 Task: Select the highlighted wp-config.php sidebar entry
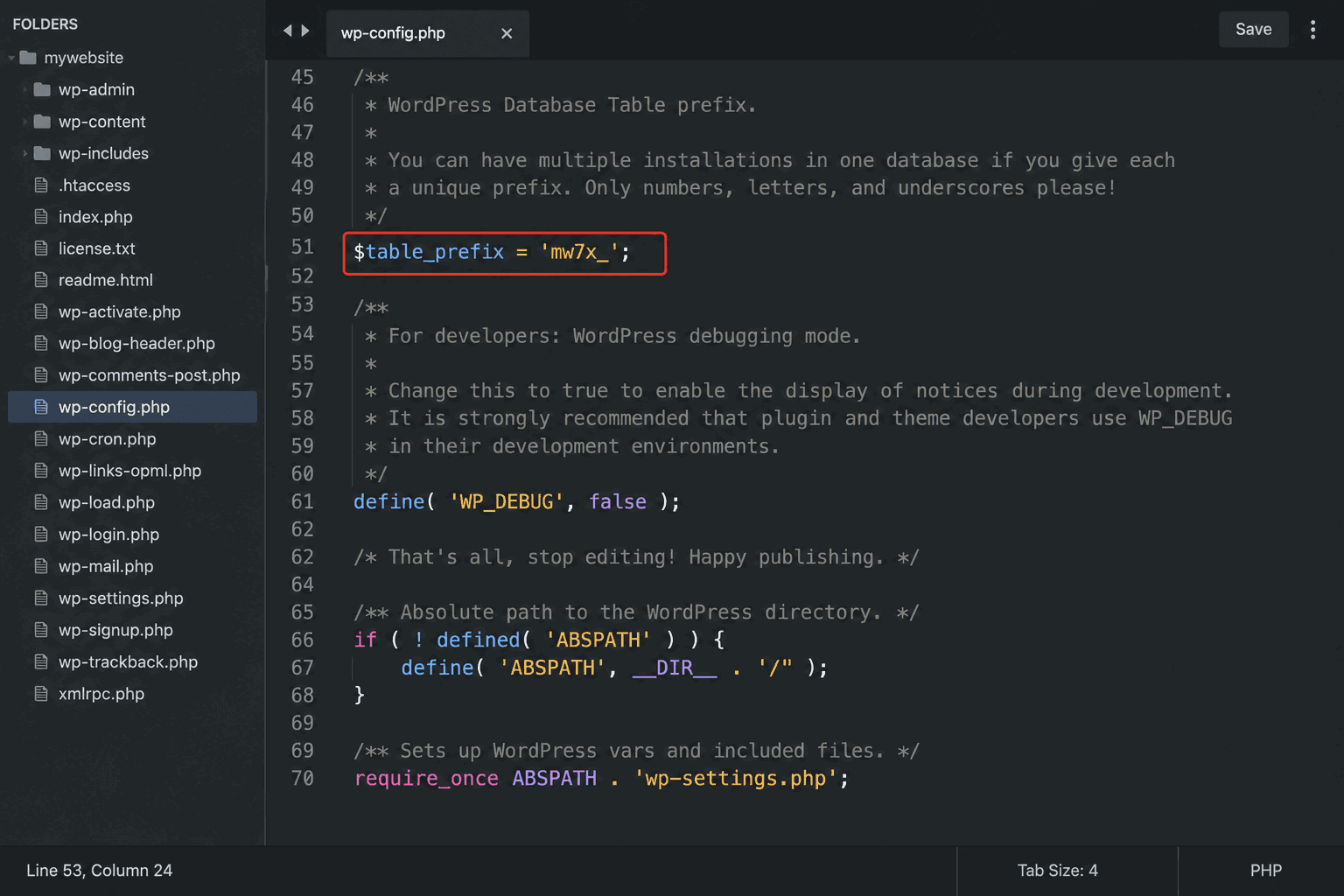click(x=132, y=407)
